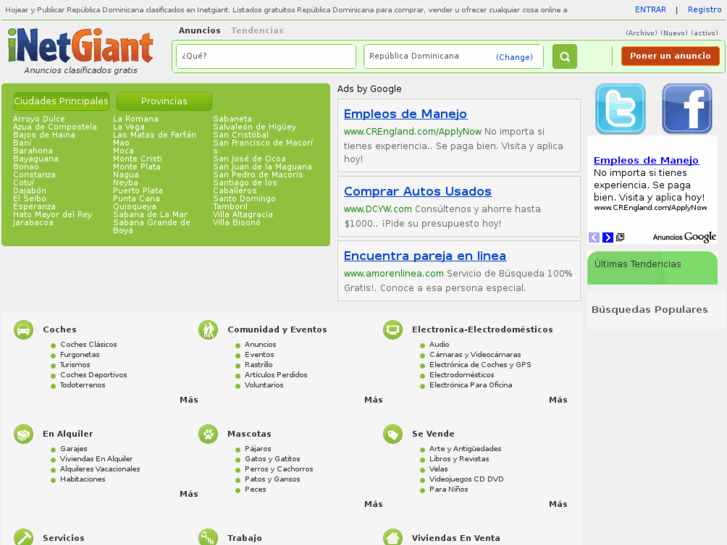This screenshot has height=545, width=727.
Task: Select the Provincias tab
Action: tap(164, 101)
